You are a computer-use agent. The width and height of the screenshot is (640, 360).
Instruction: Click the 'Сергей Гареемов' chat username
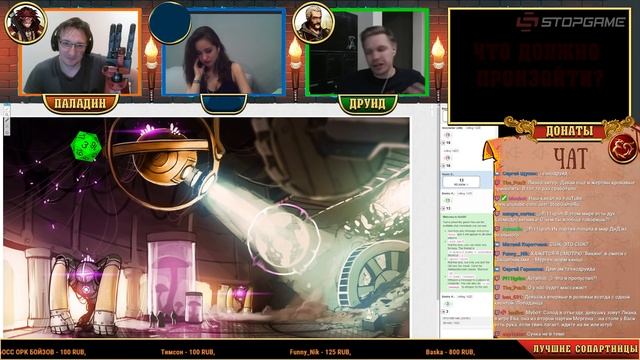point(522,269)
